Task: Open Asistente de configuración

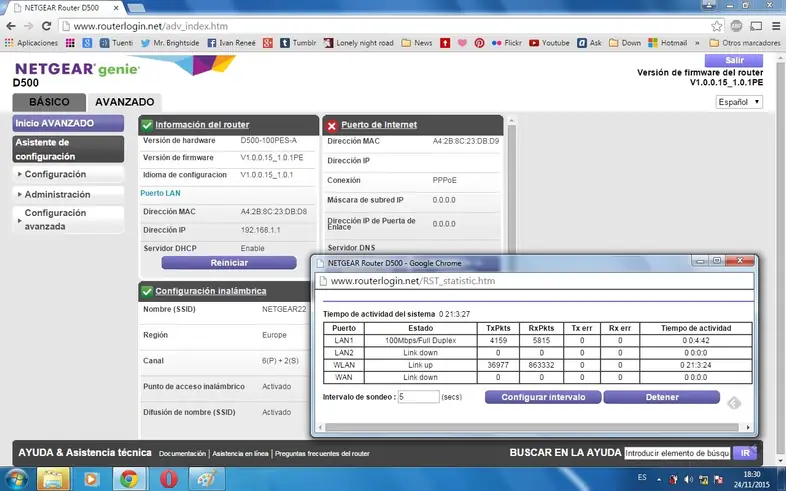Action: pyautogui.click(x=68, y=149)
